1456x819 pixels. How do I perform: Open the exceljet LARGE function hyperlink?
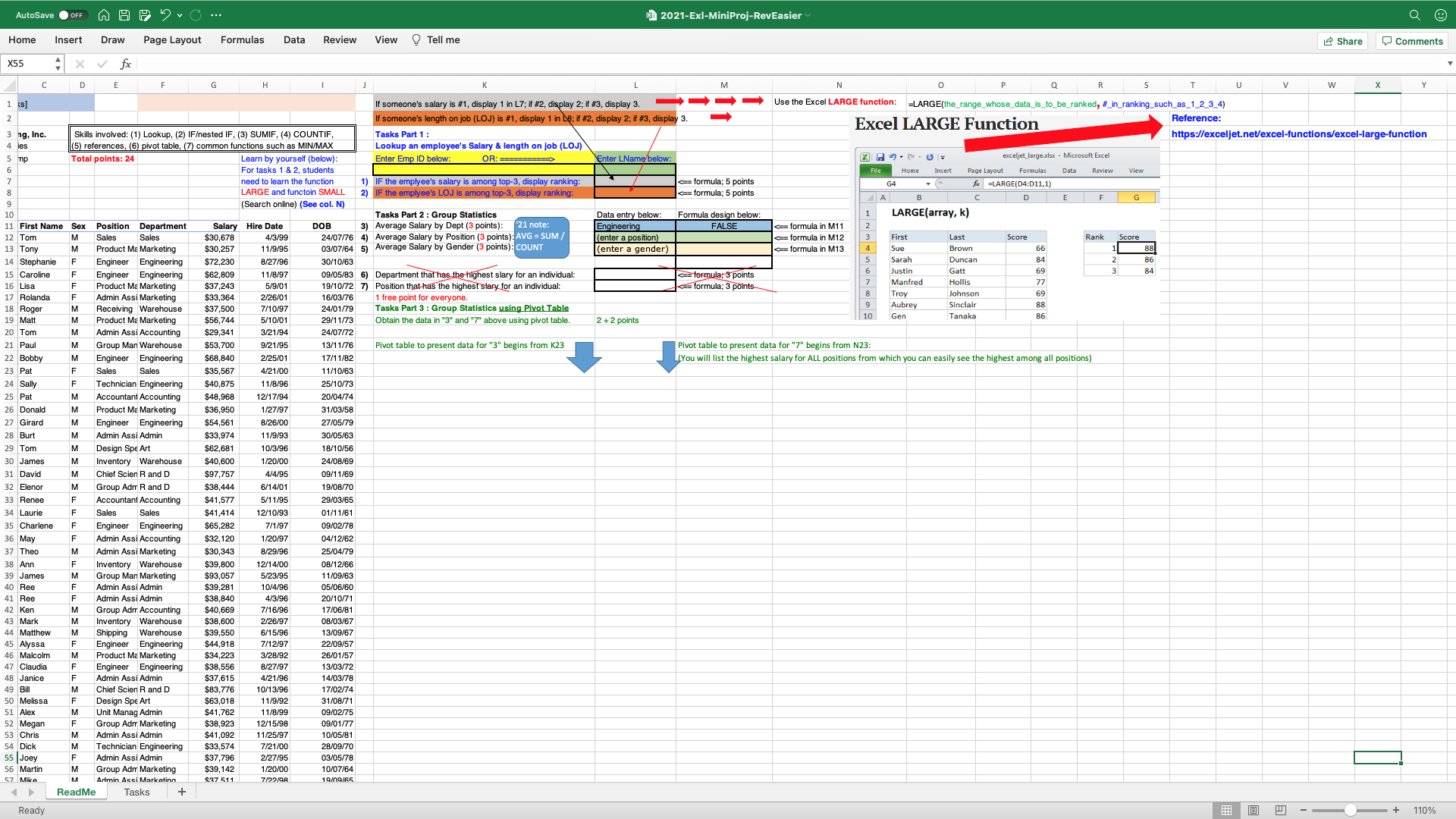(1298, 134)
